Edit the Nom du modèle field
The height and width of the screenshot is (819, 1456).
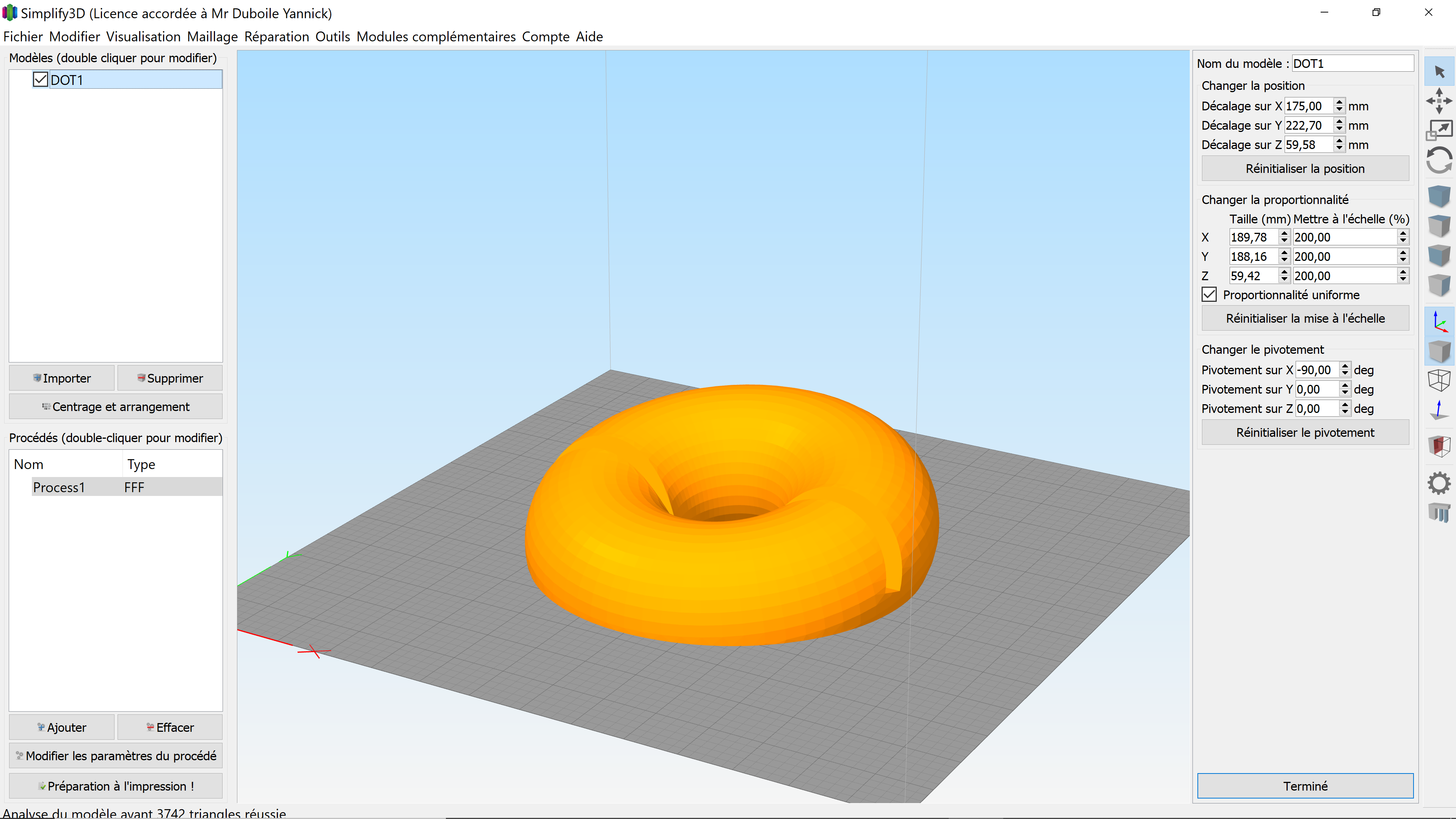pos(1352,63)
